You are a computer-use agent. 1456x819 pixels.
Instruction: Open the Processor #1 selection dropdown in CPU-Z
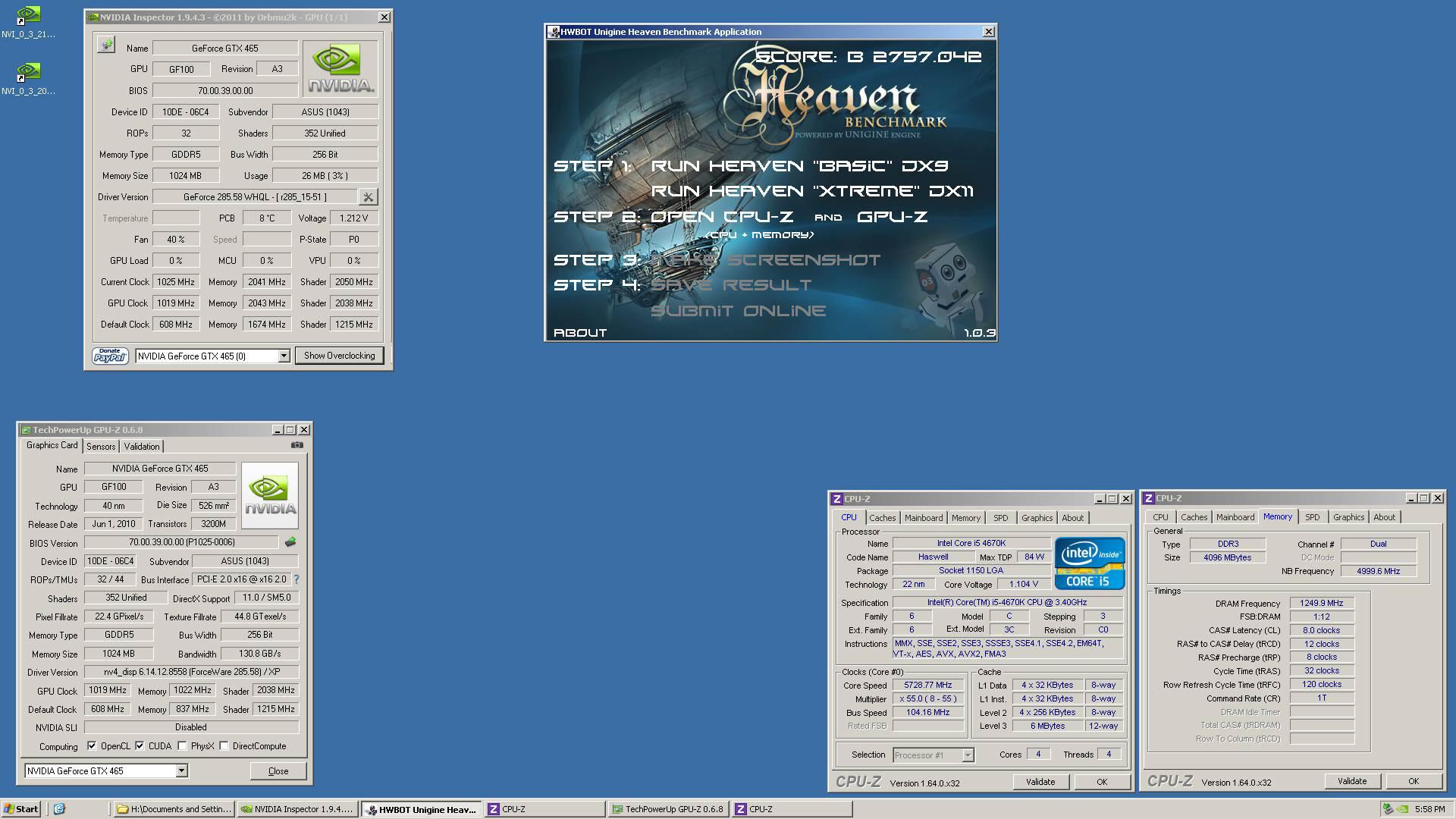click(x=968, y=755)
